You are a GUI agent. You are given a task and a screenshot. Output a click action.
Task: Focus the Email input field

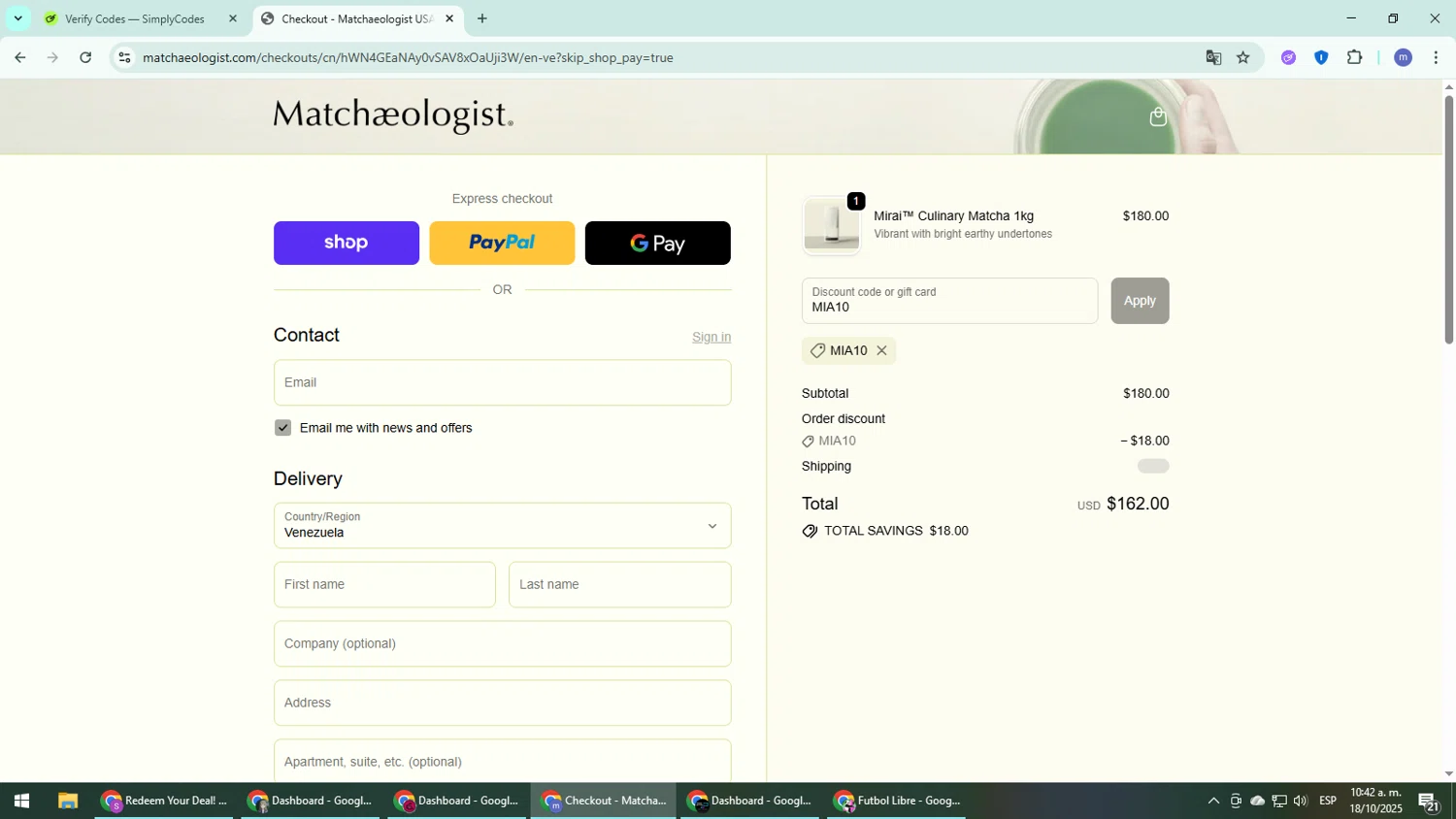pos(502,382)
